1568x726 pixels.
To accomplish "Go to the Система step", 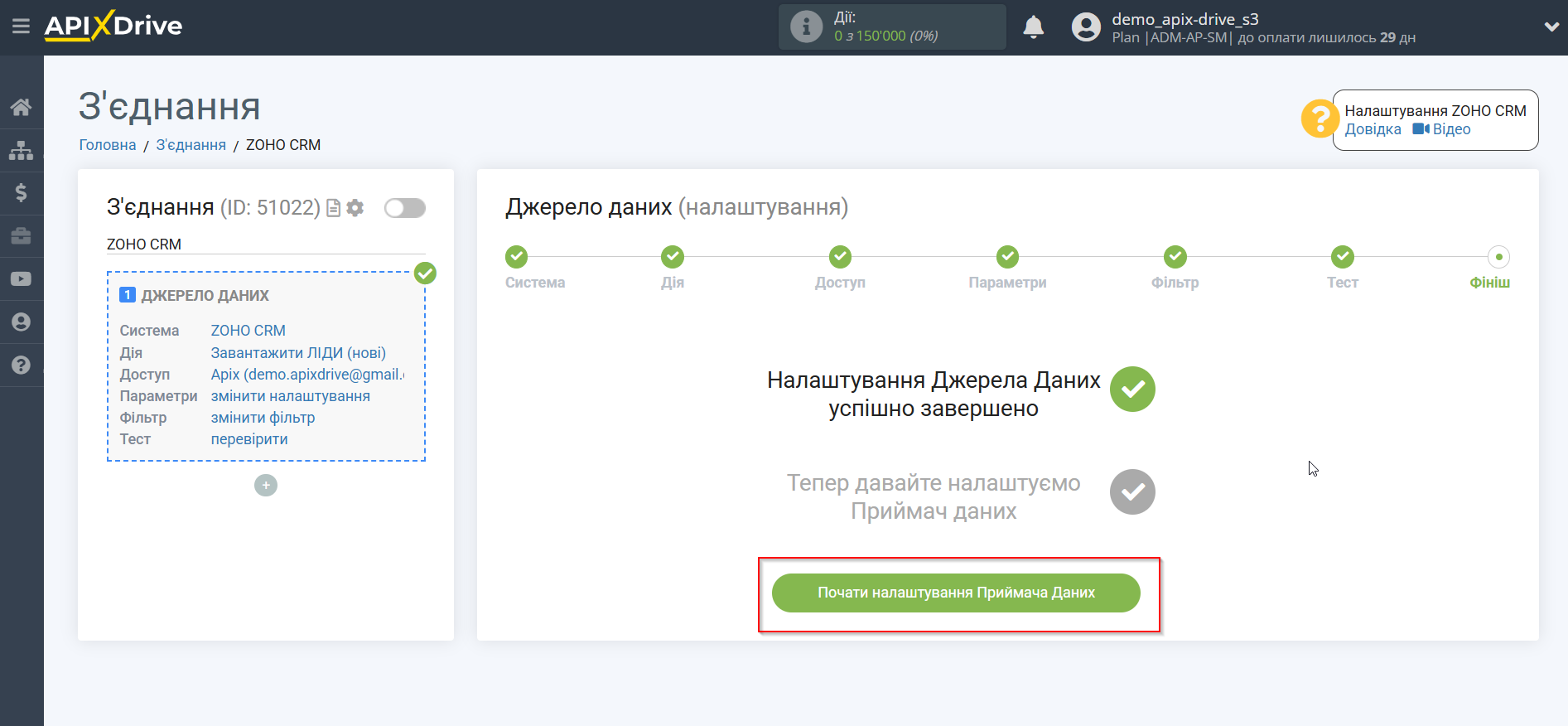I will (x=517, y=257).
